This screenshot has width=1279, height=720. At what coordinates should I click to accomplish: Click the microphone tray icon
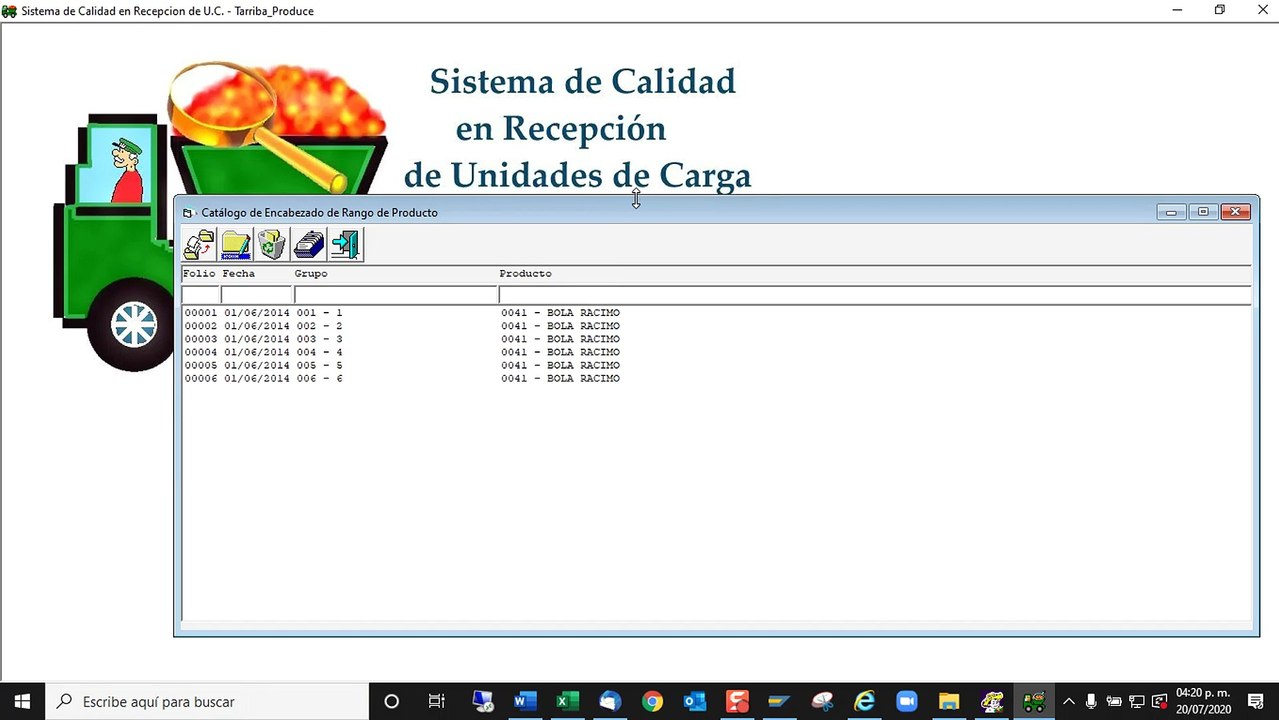click(x=1091, y=702)
